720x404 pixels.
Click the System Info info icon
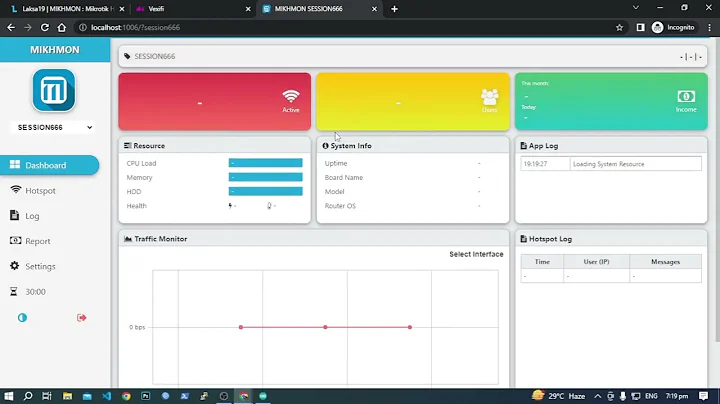click(325, 146)
